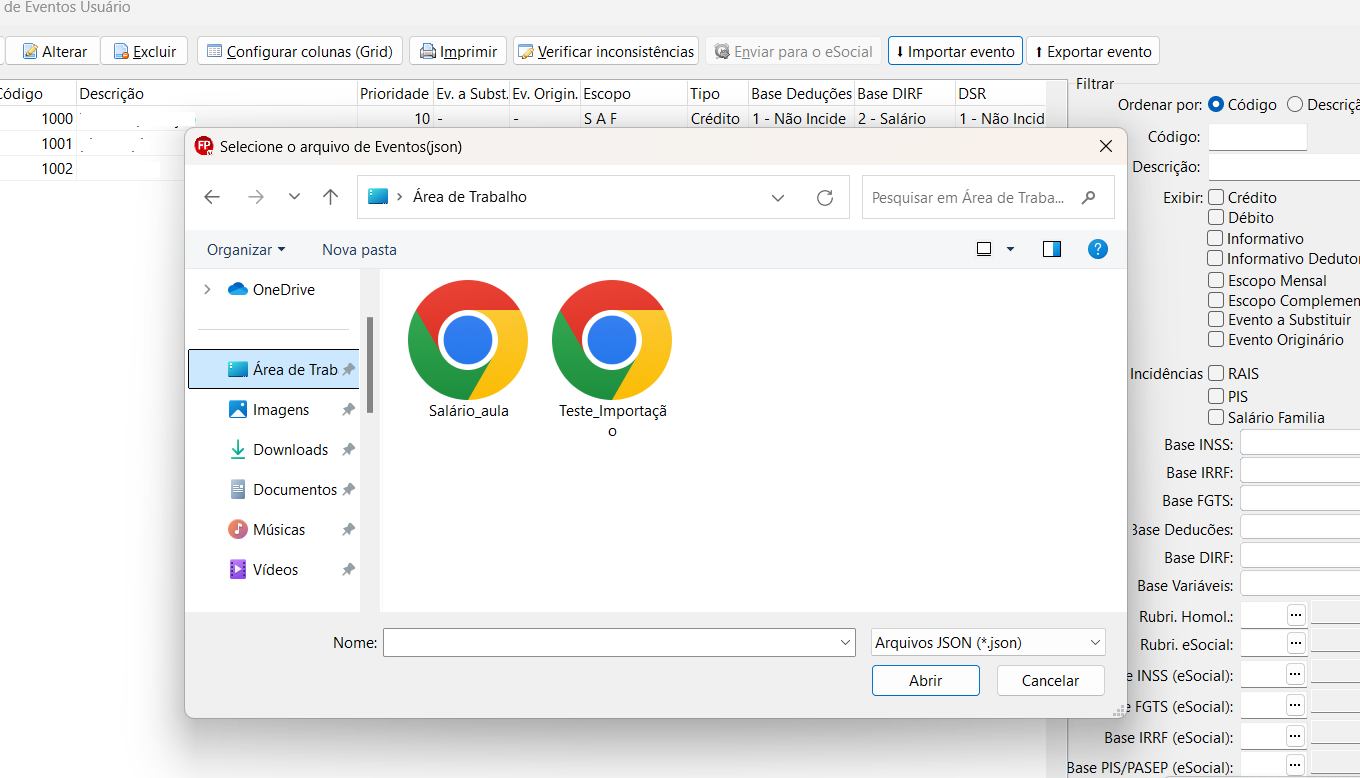Enable Evento Originário checkbox
The image size is (1360, 778).
click(1216, 339)
